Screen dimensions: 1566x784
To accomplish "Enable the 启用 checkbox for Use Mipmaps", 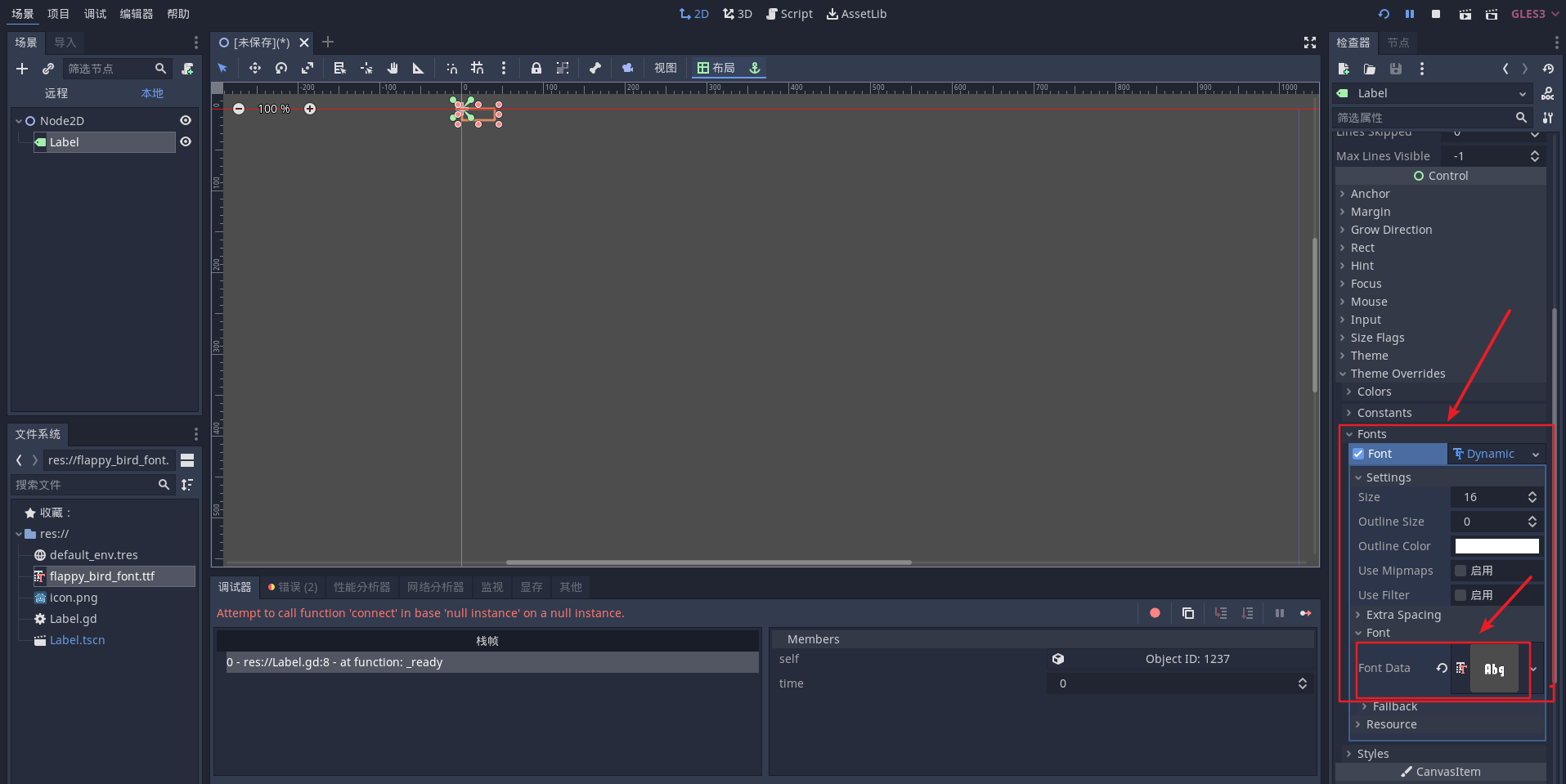I will tap(1461, 571).
